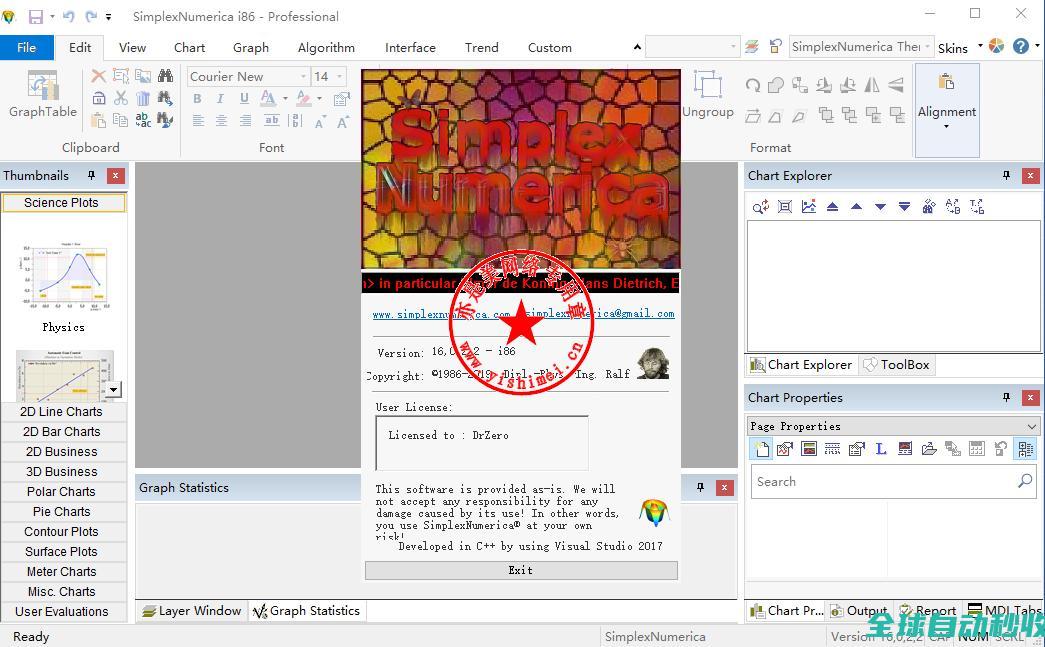
Task: Click the binoculars Find icon
Action: 166,76
